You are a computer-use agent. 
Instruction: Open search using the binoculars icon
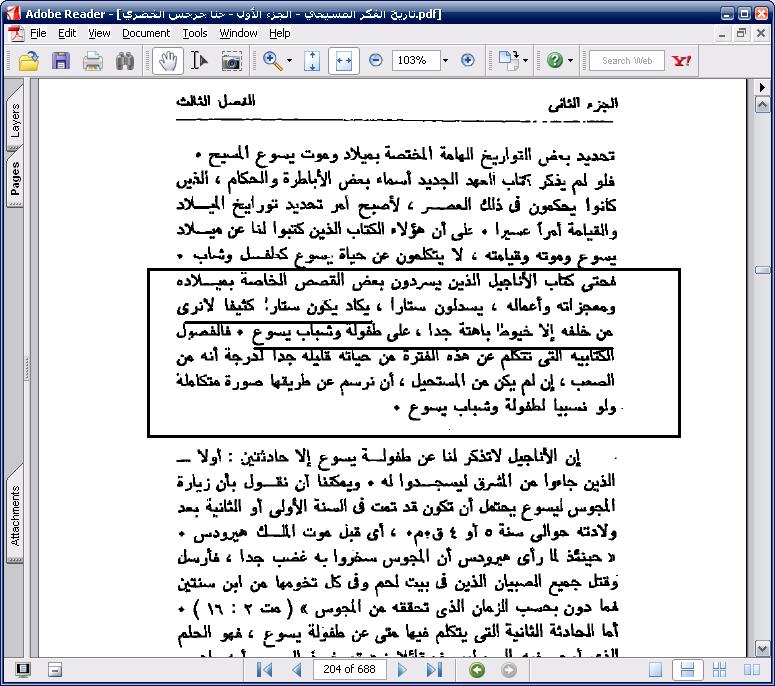point(125,61)
